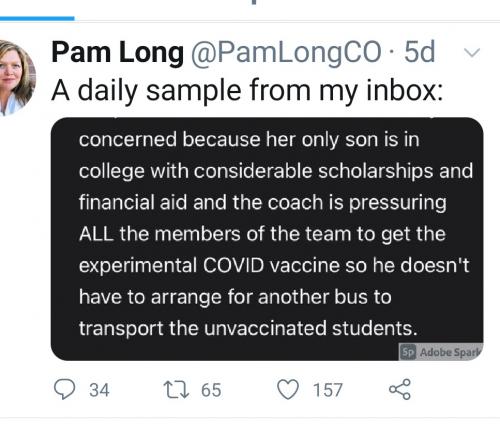Click the retweet count 65

pyautogui.click(x=211, y=390)
